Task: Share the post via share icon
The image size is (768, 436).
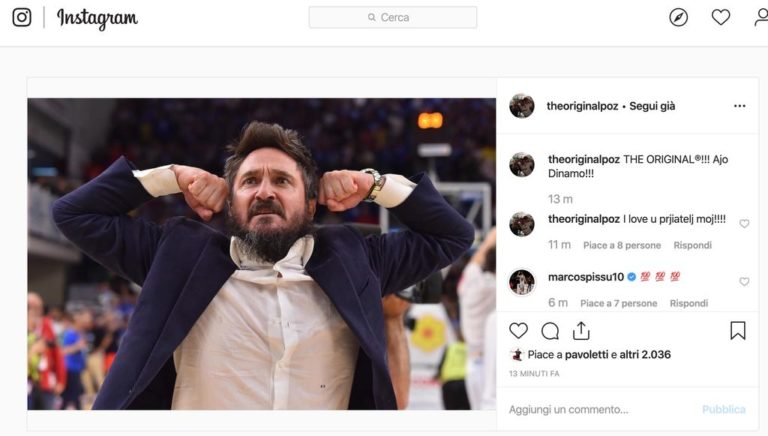Action: [581, 331]
